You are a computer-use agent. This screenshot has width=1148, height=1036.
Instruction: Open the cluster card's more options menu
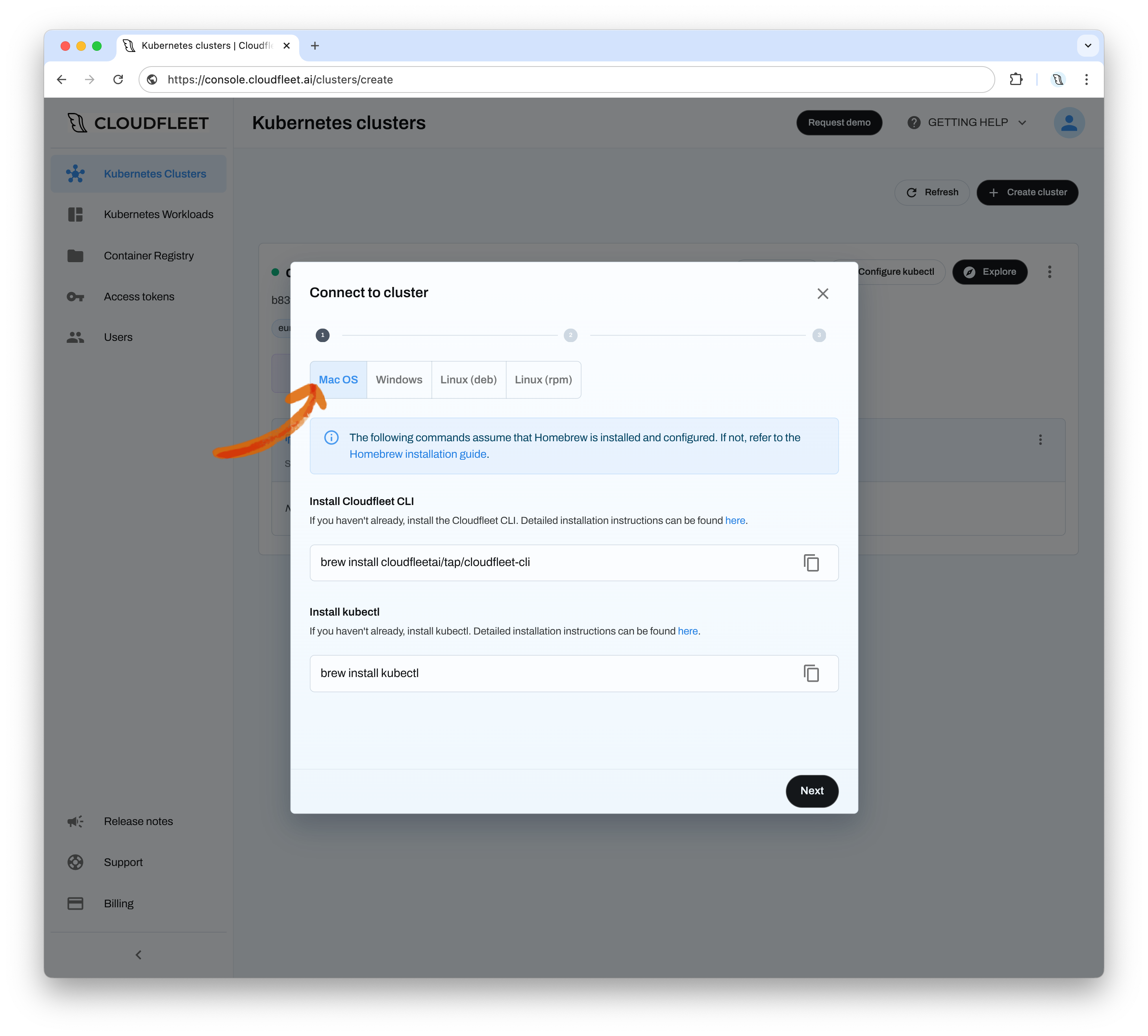1050,272
